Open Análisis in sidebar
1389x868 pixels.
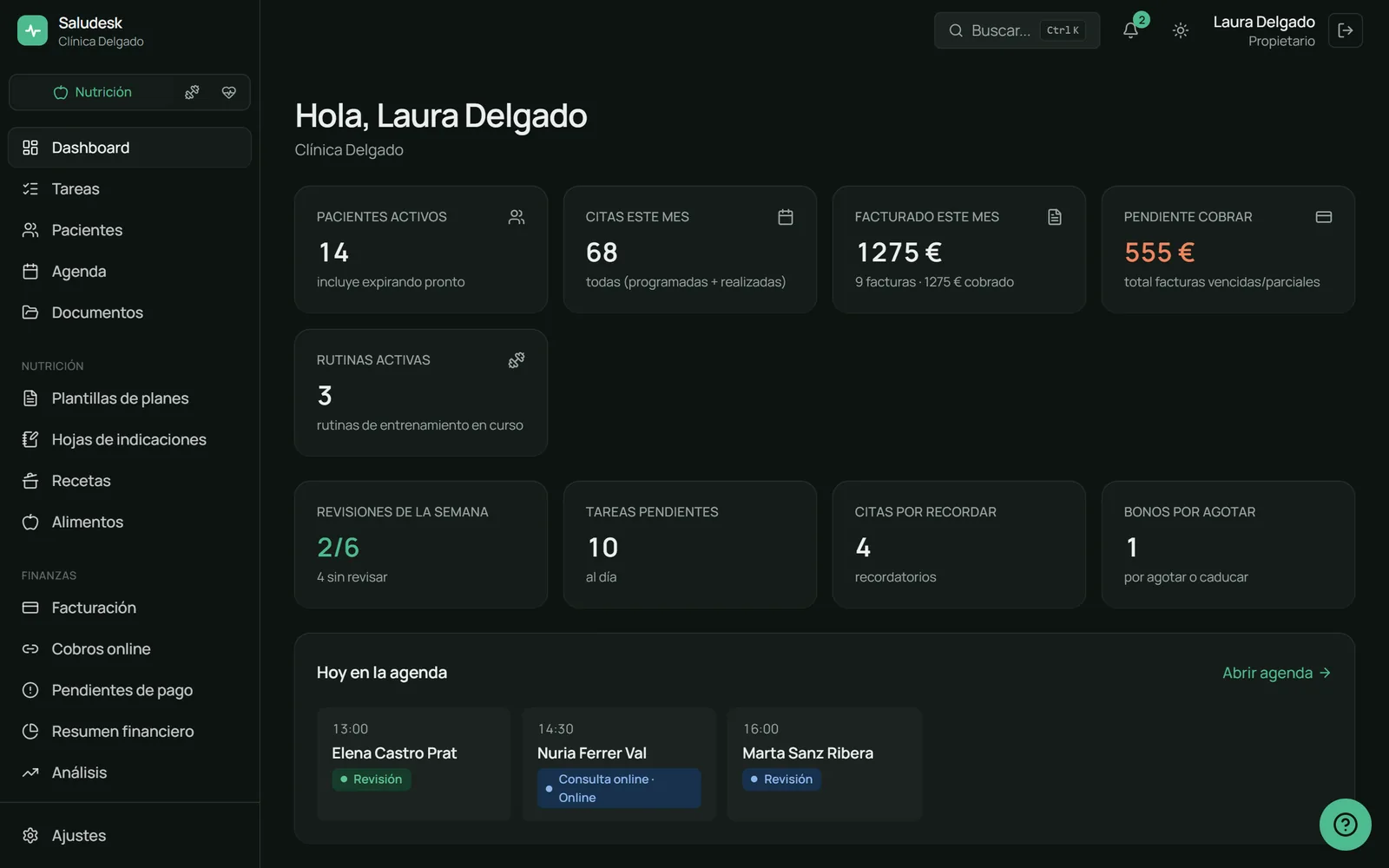click(129, 773)
